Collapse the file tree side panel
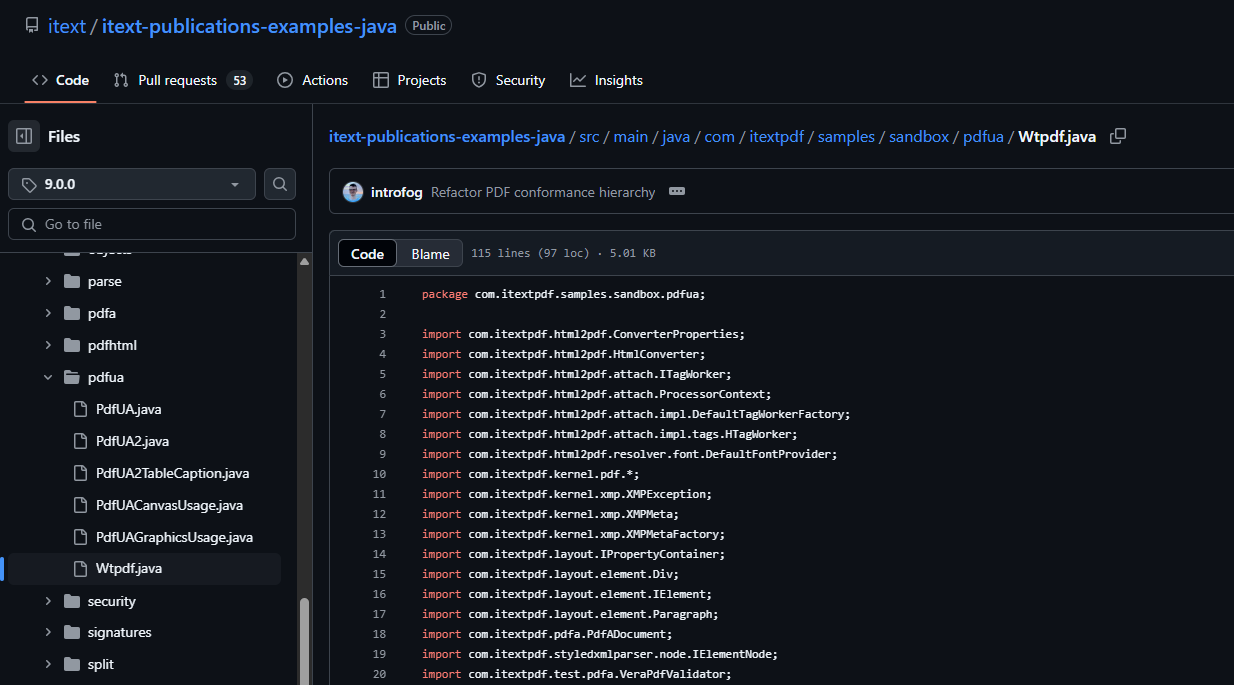 23,136
